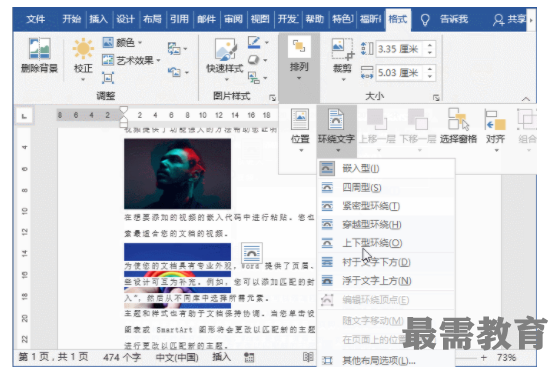Select Behind Text 衬于文字下方(D)
Screen dimensions: 554x373
[x=386, y=262]
